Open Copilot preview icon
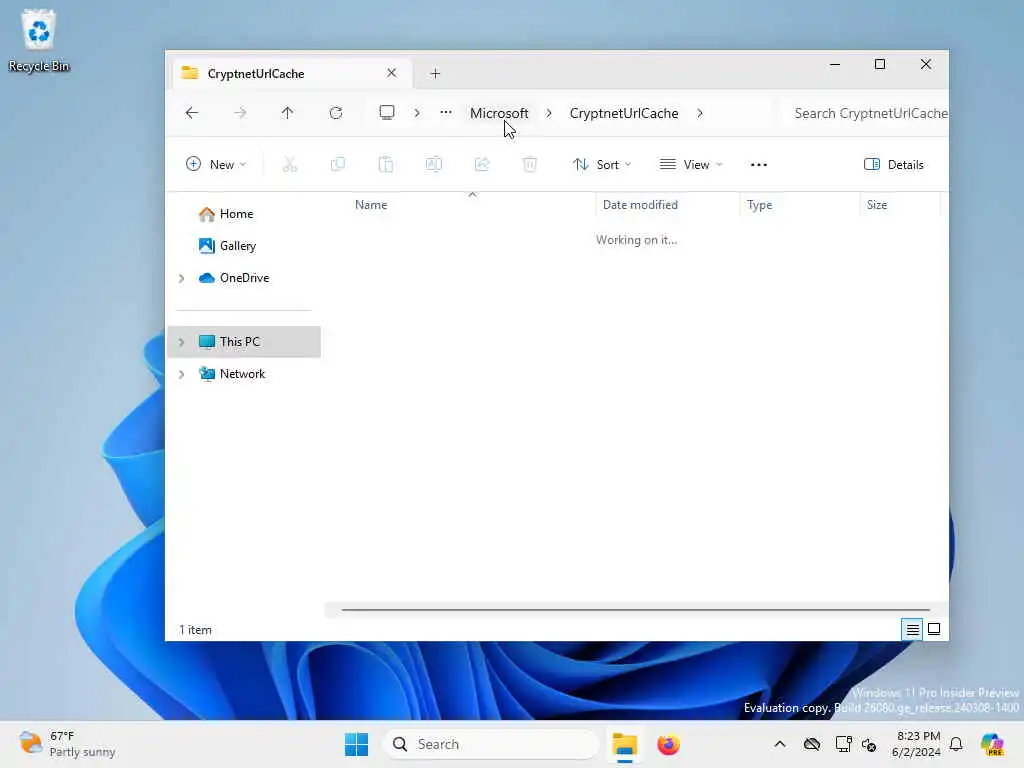This screenshot has width=1024, height=768. click(992, 744)
